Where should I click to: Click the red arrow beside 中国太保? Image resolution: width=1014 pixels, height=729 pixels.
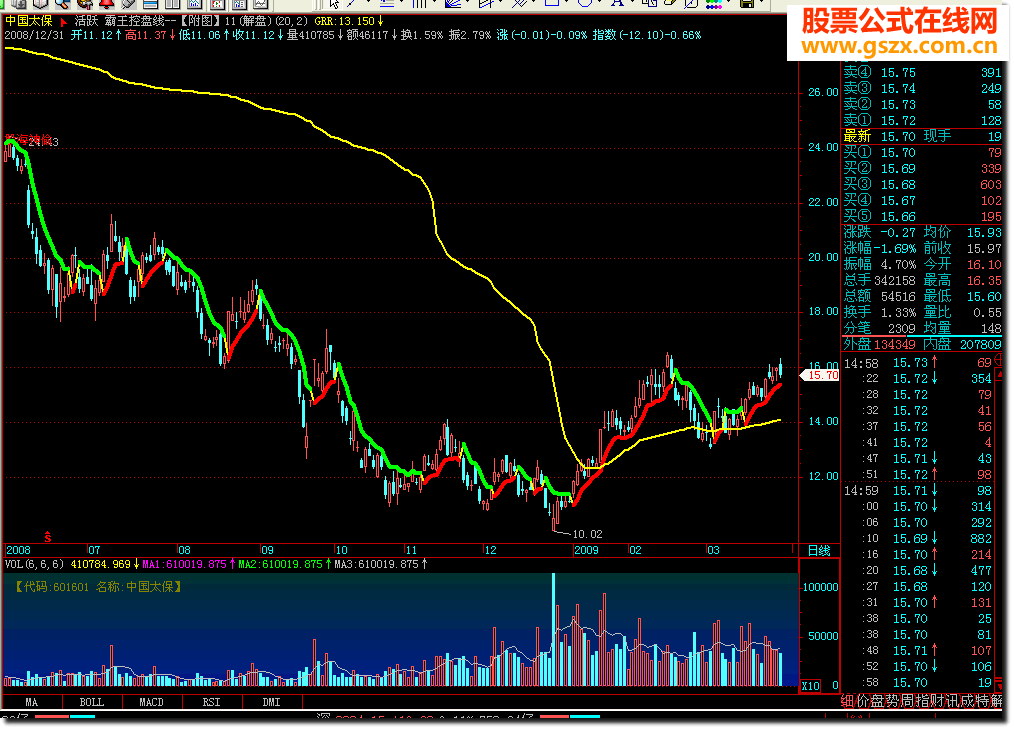click(65, 20)
